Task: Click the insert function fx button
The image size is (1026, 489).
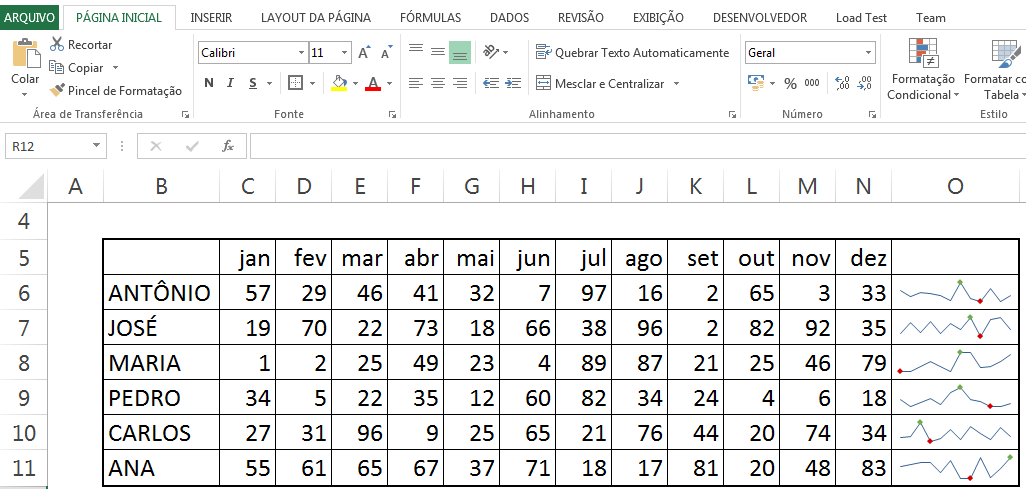Action: pyautogui.click(x=228, y=146)
